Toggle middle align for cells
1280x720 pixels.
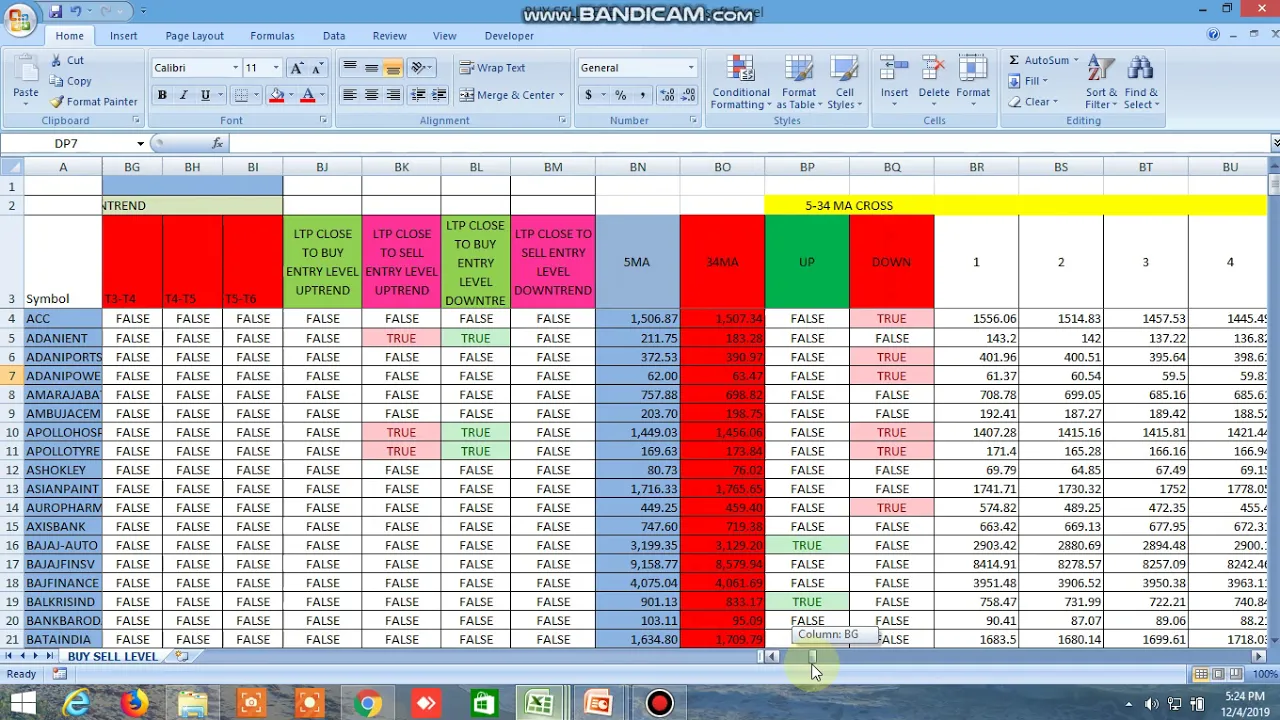371,68
